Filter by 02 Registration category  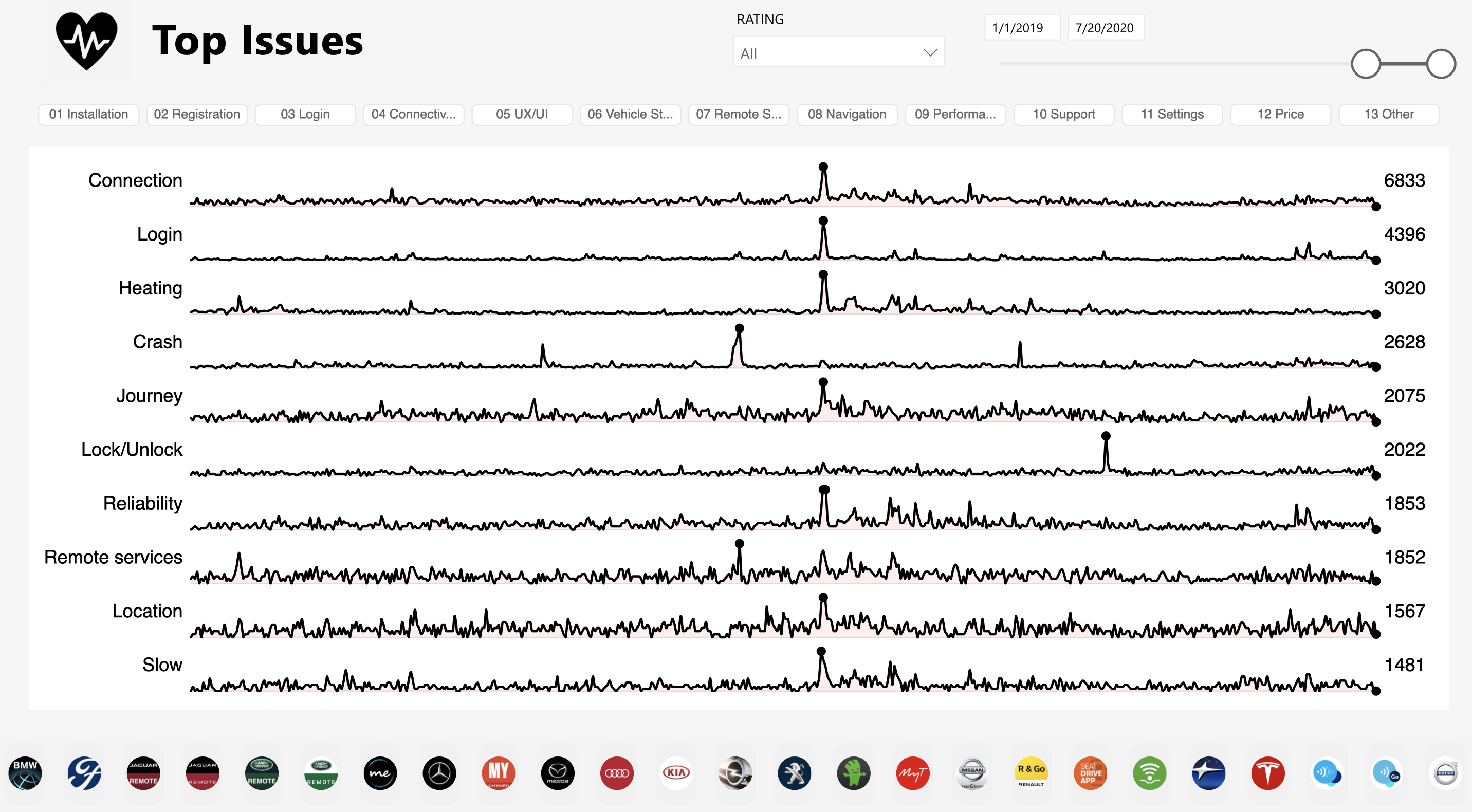pyautogui.click(x=197, y=114)
